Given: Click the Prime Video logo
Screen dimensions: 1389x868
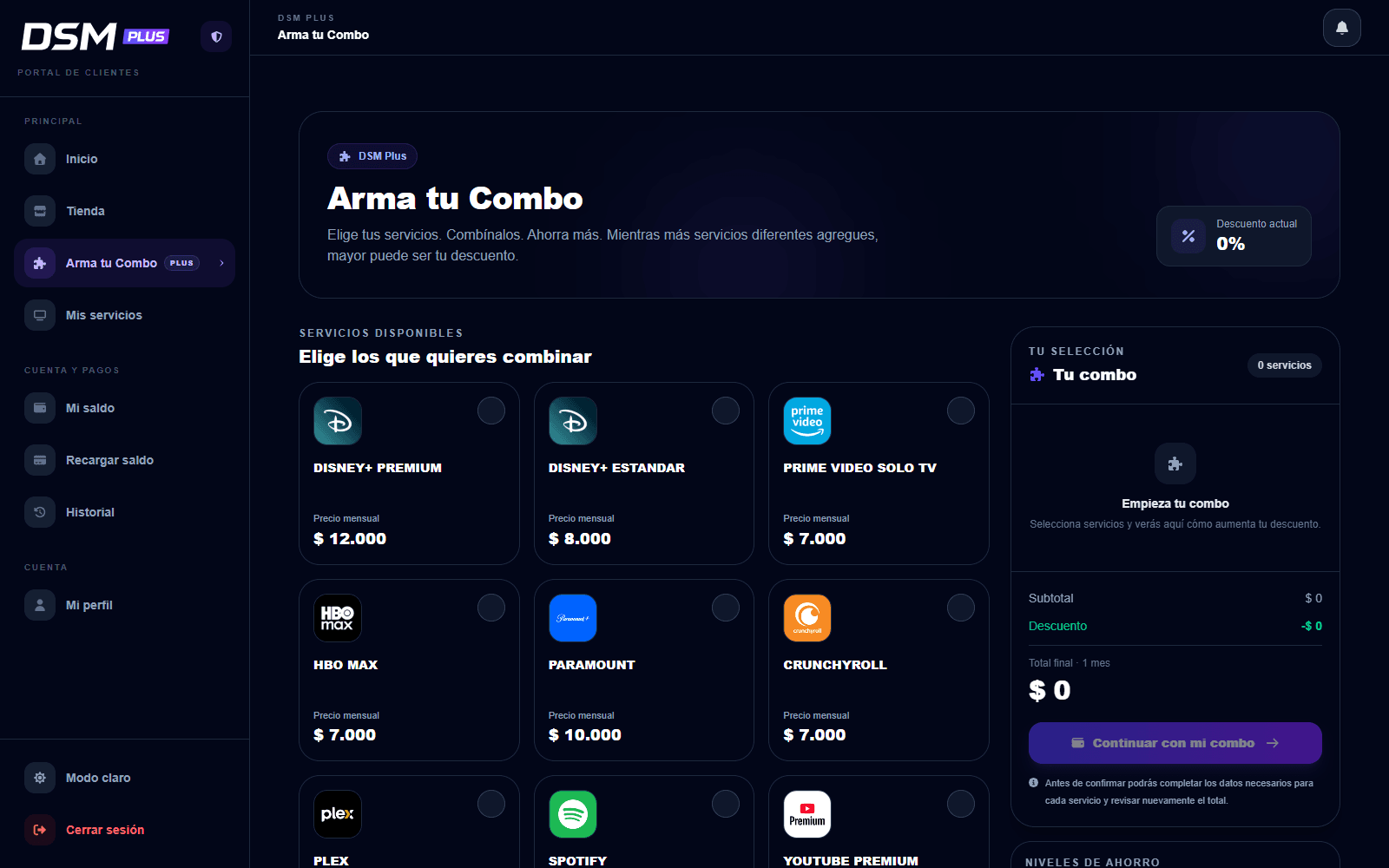Looking at the screenshot, I should pyautogui.click(x=807, y=421).
